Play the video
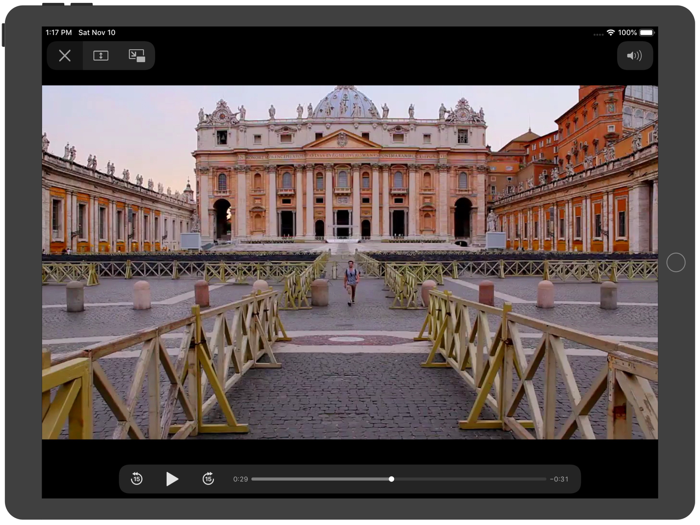This screenshot has width=700, height=525. click(x=172, y=479)
